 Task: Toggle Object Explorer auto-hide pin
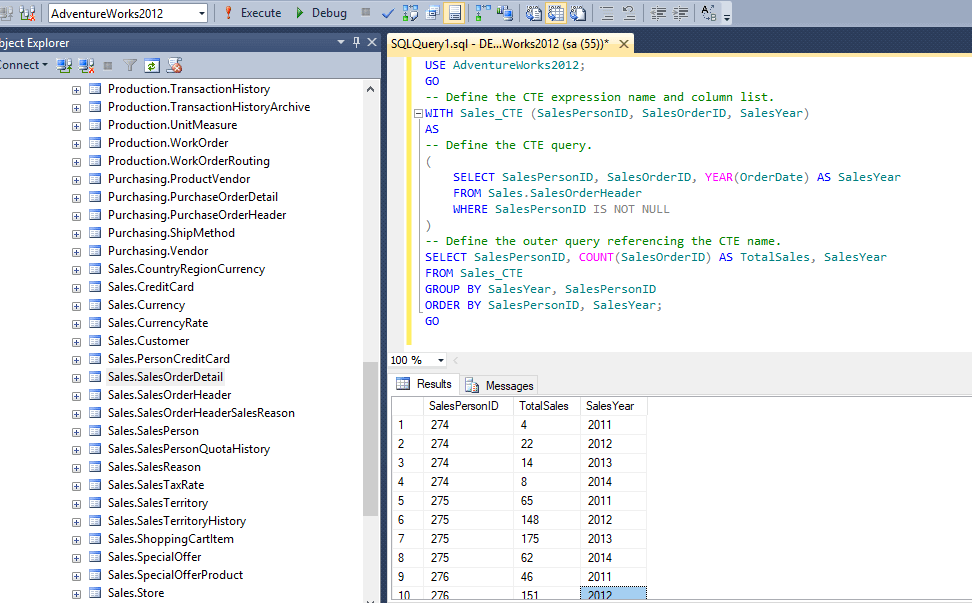355,42
